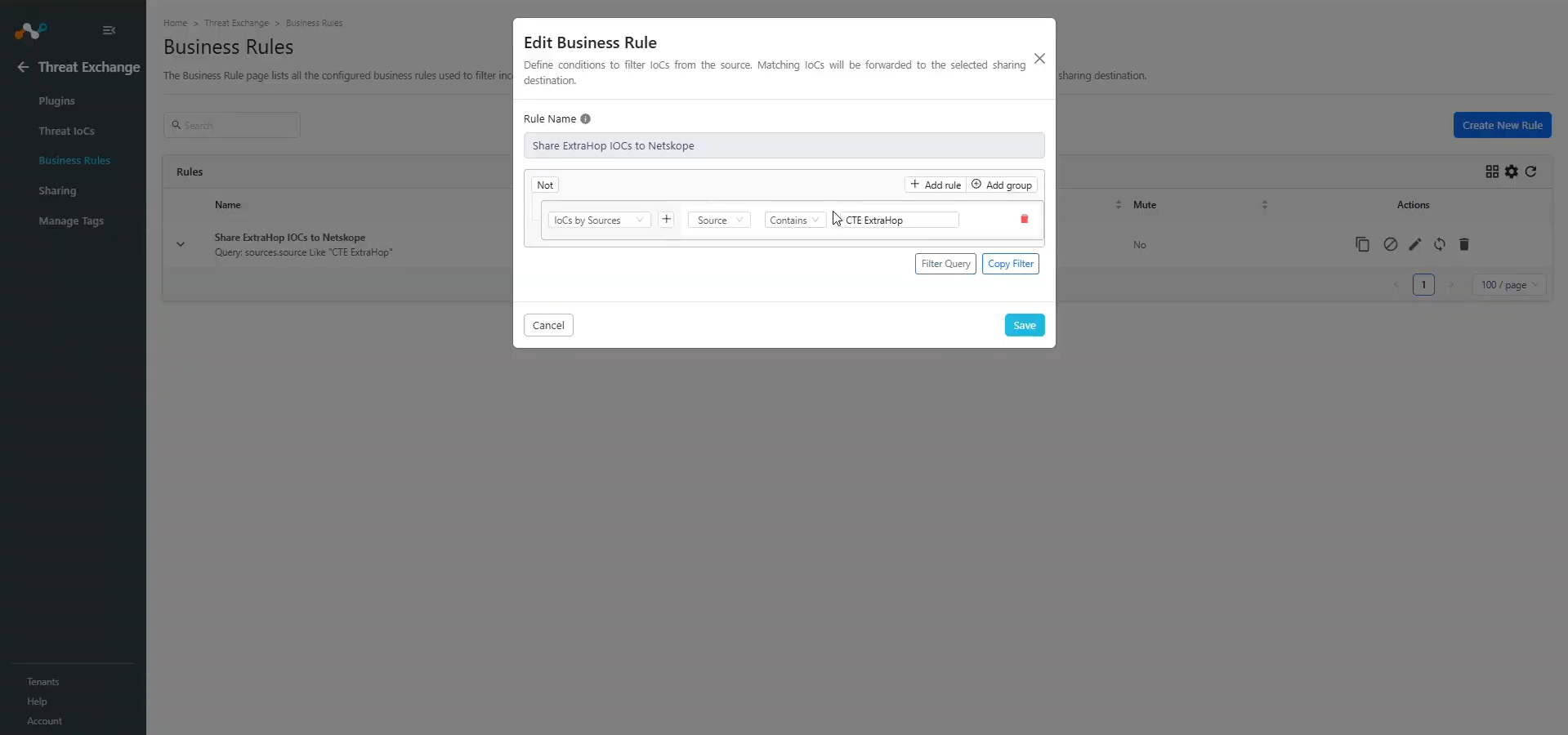Click the disable rule icon in Actions
This screenshot has width=1568, height=735.
[1390, 244]
